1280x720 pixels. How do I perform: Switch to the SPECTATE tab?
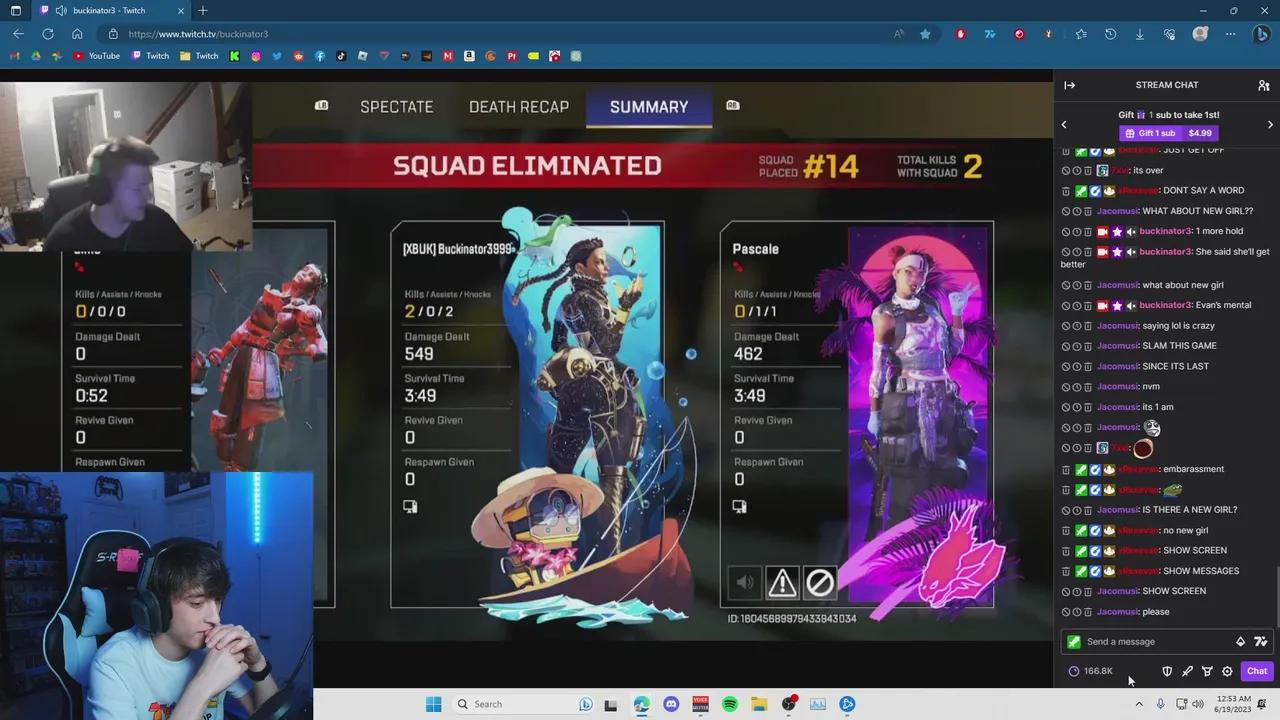(x=397, y=107)
